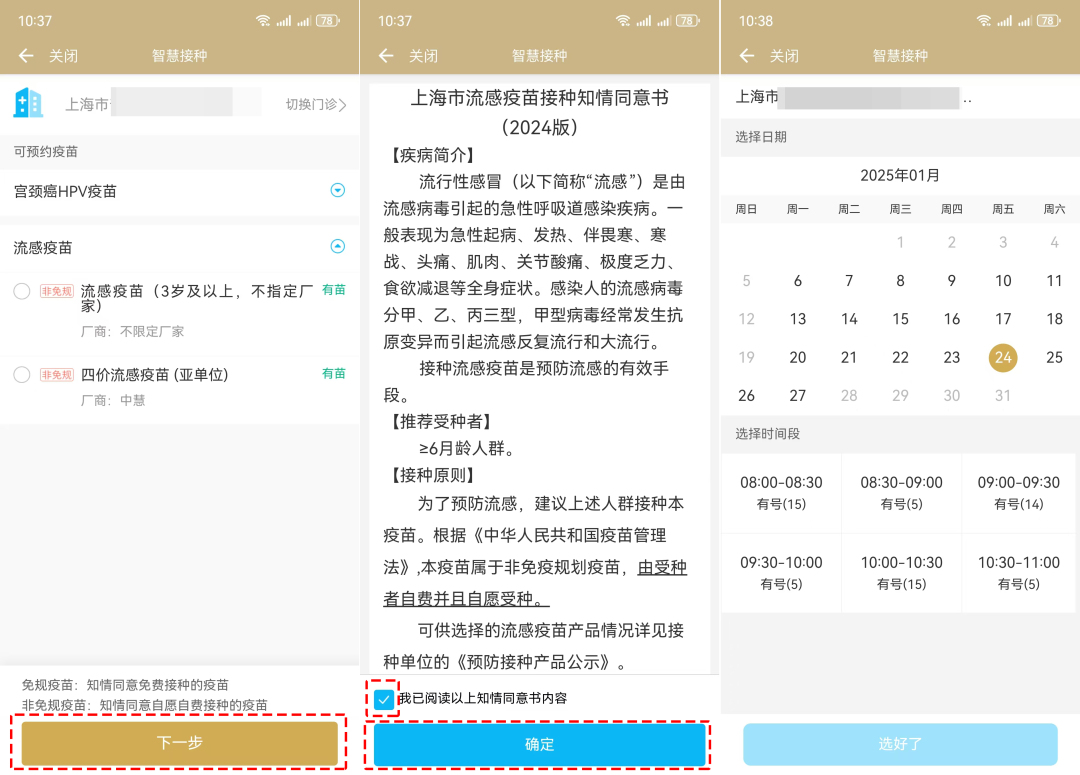Click the 下一步 button
The width and height of the screenshot is (1080, 775).
click(x=180, y=743)
